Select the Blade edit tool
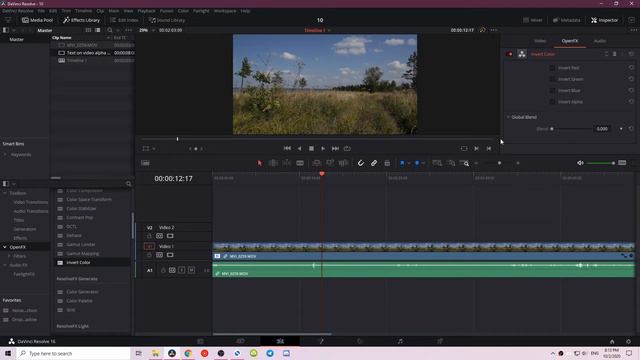This screenshot has width=640, height=360. 300,163
